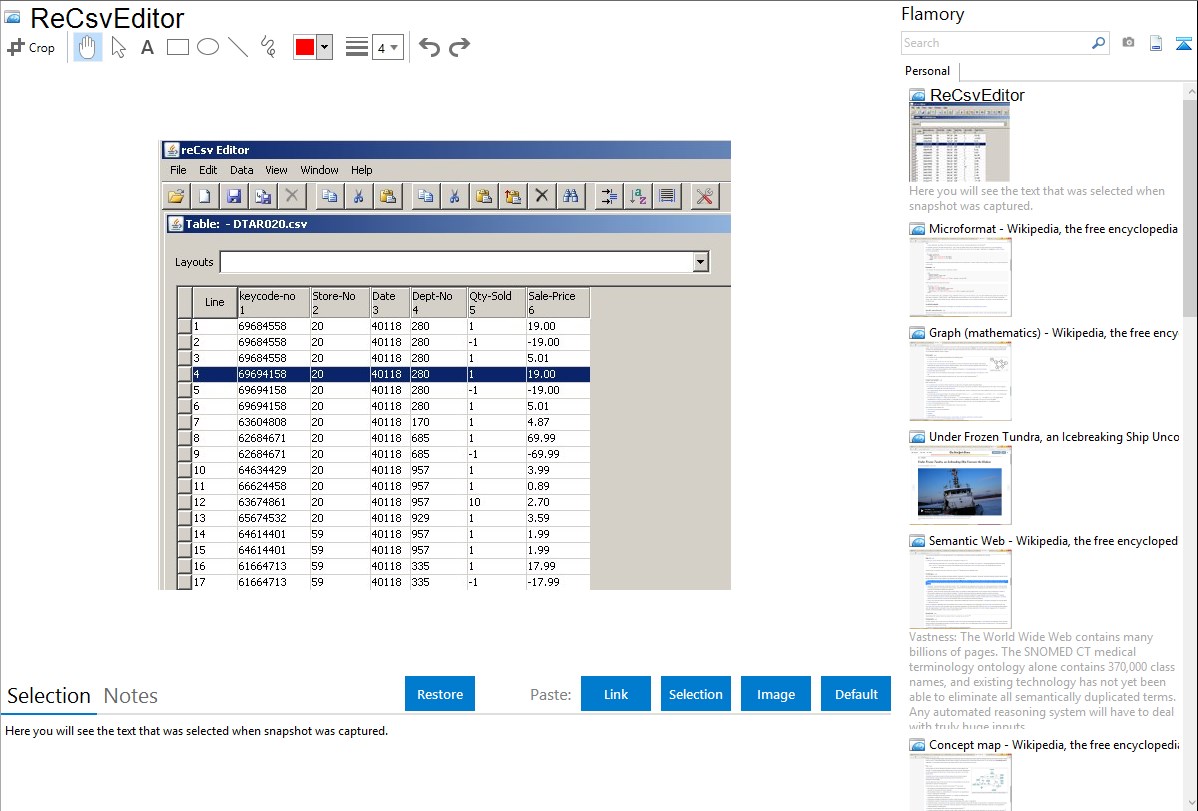Undo the last annotation

[429, 47]
